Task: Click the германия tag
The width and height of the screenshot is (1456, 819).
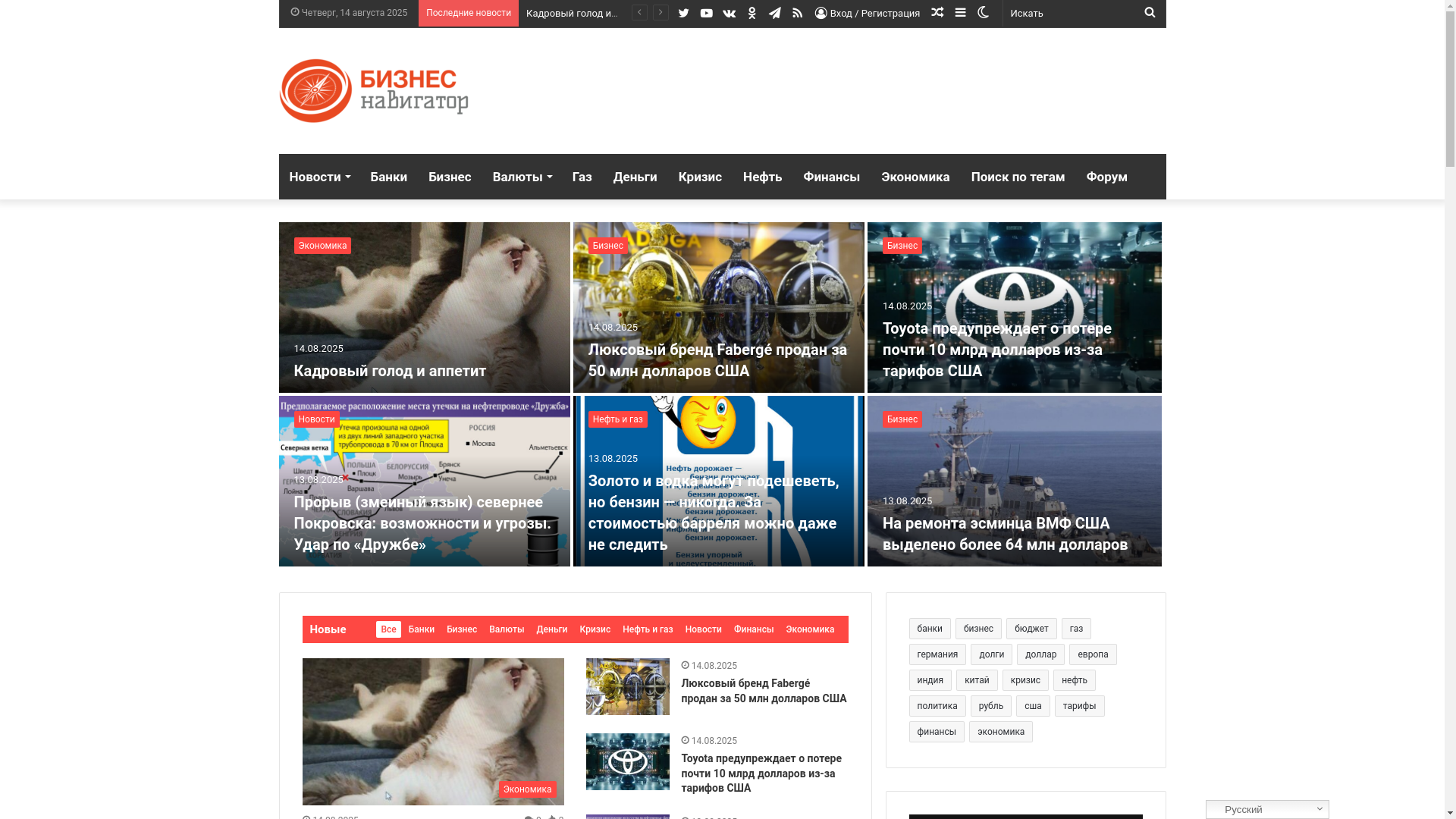Action: tap(937, 654)
